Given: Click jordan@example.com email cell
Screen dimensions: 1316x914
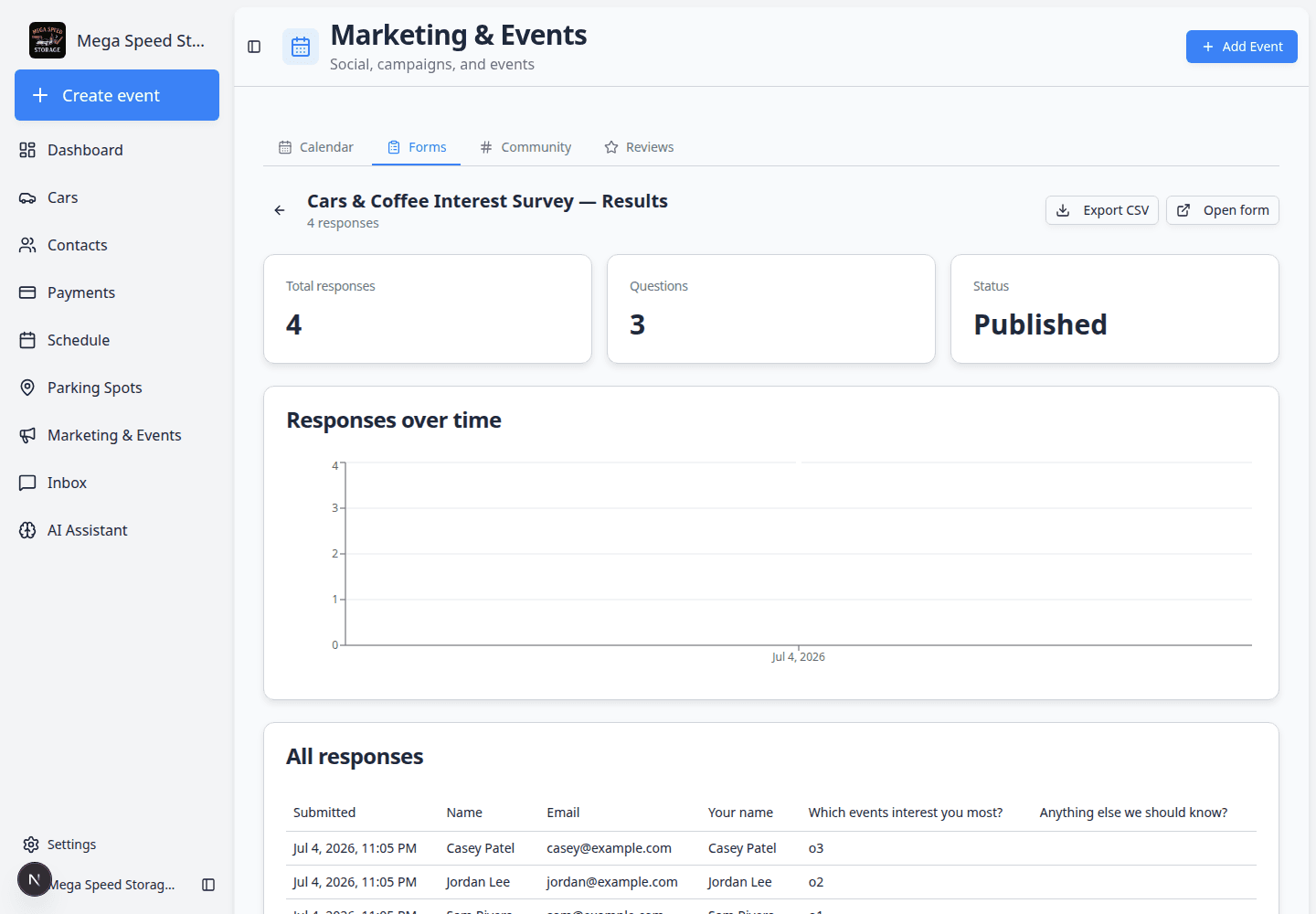Looking at the screenshot, I should (x=612, y=882).
